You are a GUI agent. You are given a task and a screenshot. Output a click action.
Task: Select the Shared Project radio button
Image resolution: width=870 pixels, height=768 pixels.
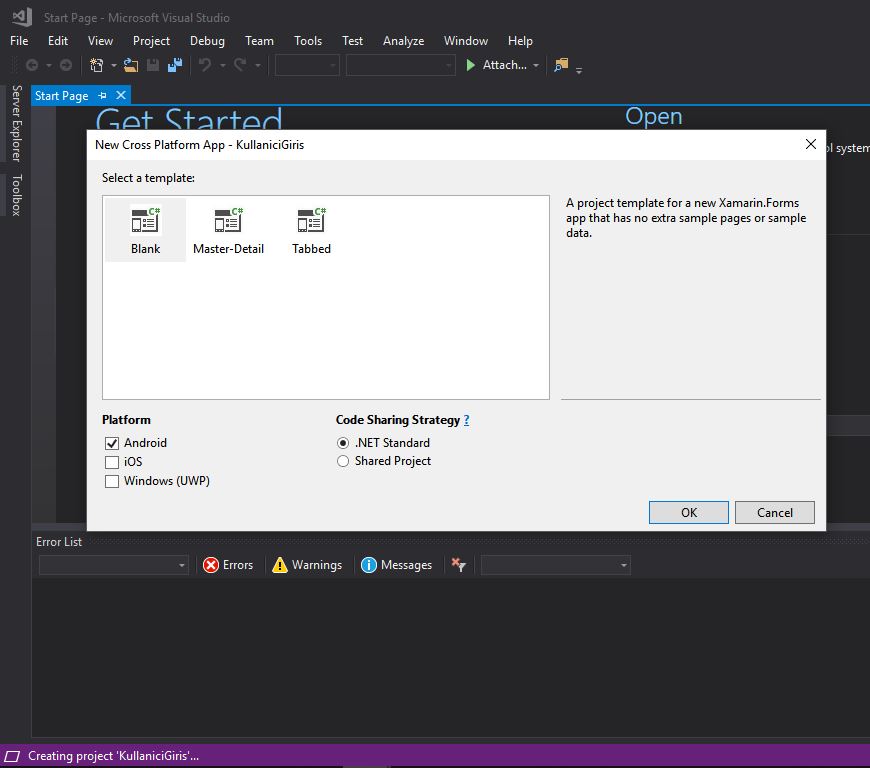[343, 461]
